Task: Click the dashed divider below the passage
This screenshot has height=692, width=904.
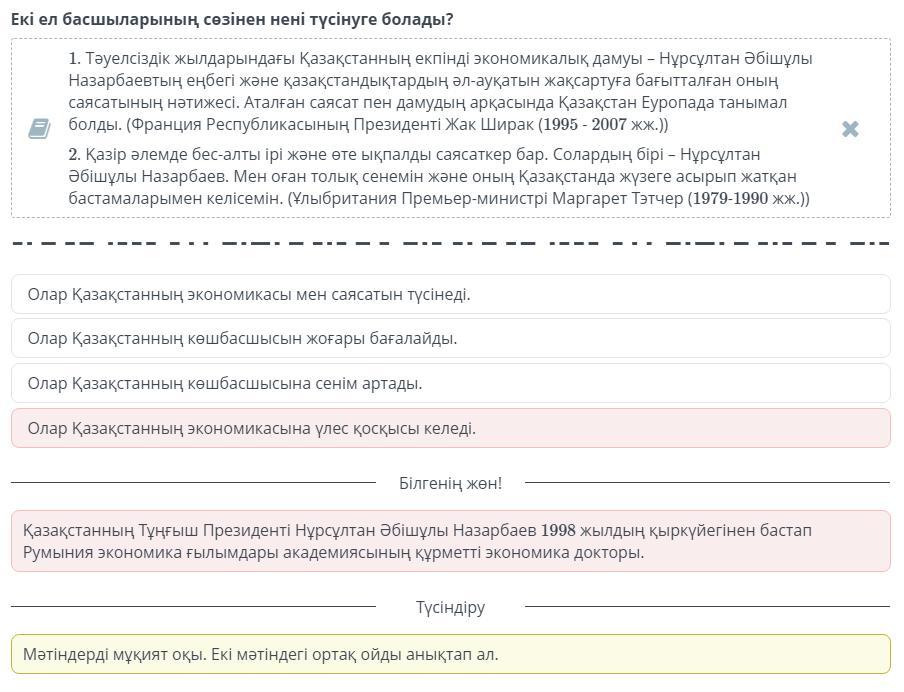Action: (450, 243)
